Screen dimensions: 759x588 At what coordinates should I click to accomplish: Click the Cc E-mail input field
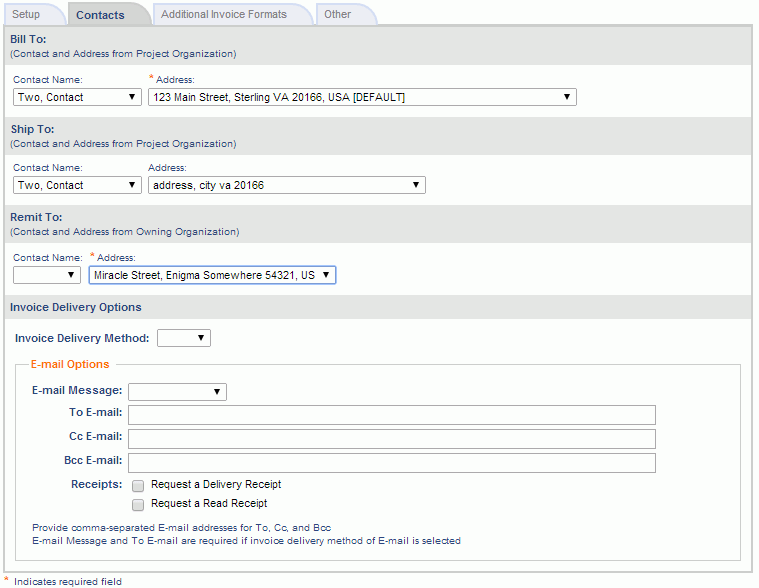[392, 439]
